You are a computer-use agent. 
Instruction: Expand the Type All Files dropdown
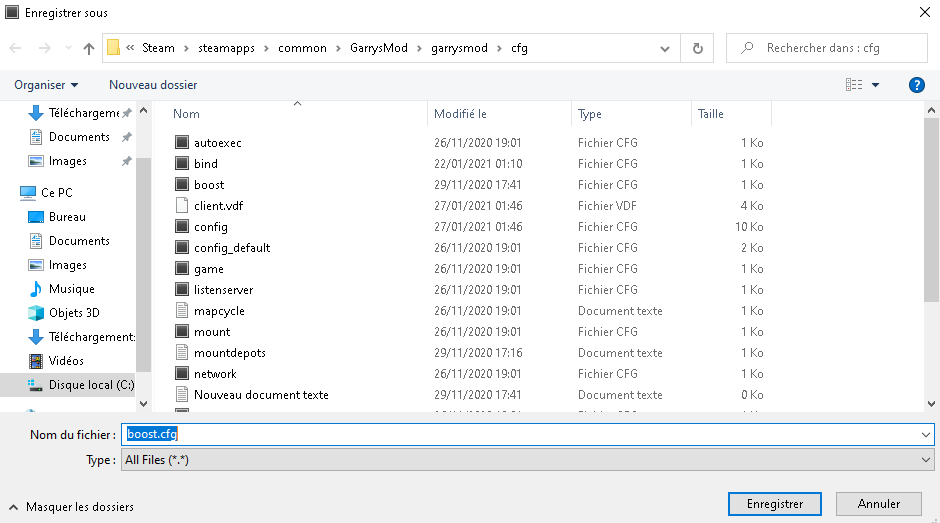925,460
